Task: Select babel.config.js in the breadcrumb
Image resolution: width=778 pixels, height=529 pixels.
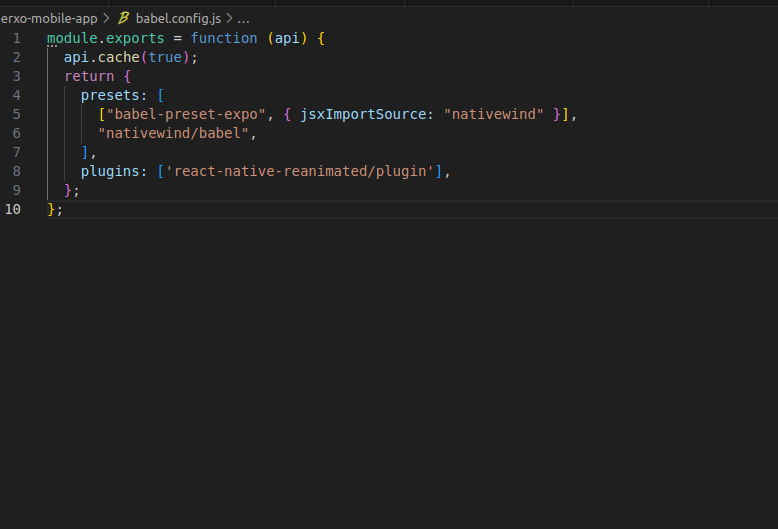Action: (x=178, y=18)
